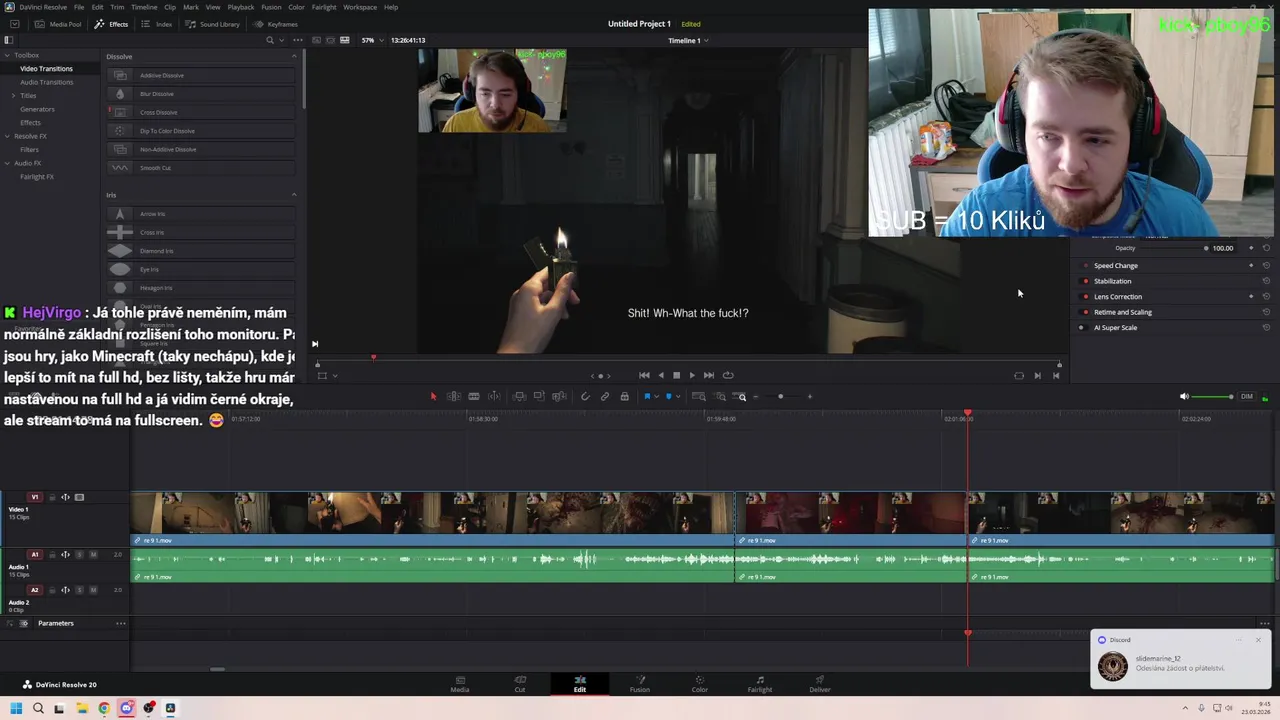The height and width of the screenshot is (720, 1280).
Task: Activate the Trim Edit Mode tool
Action: tap(453, 396)
